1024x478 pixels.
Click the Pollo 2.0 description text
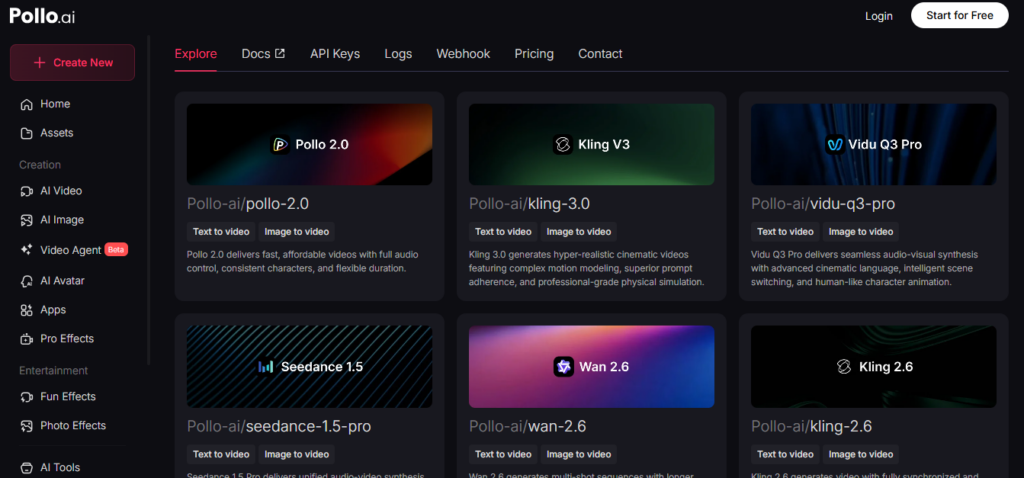pos(303,261)
